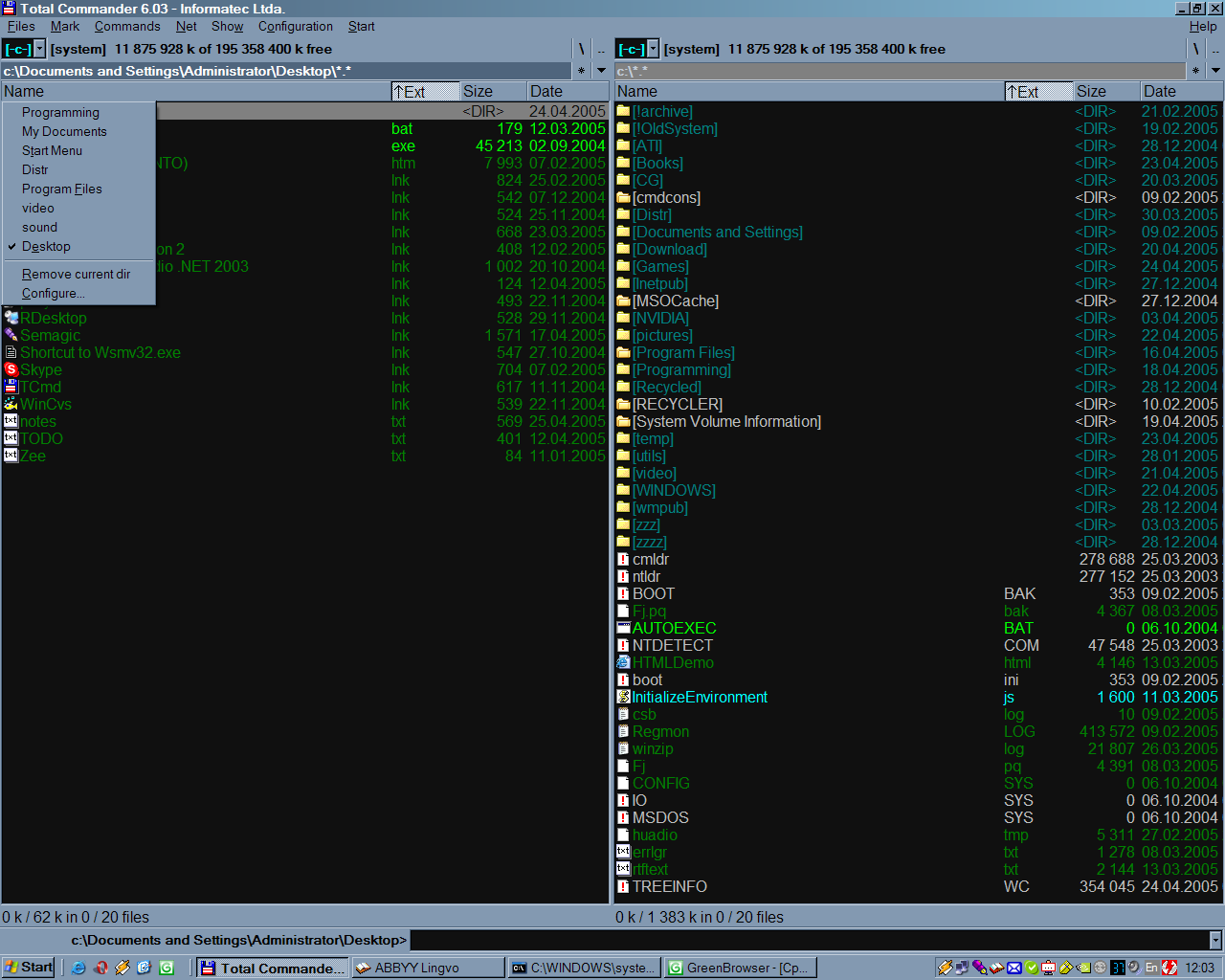
Task: Click the NTDETECT COM file icon
Action: click(x=624, y=646)
